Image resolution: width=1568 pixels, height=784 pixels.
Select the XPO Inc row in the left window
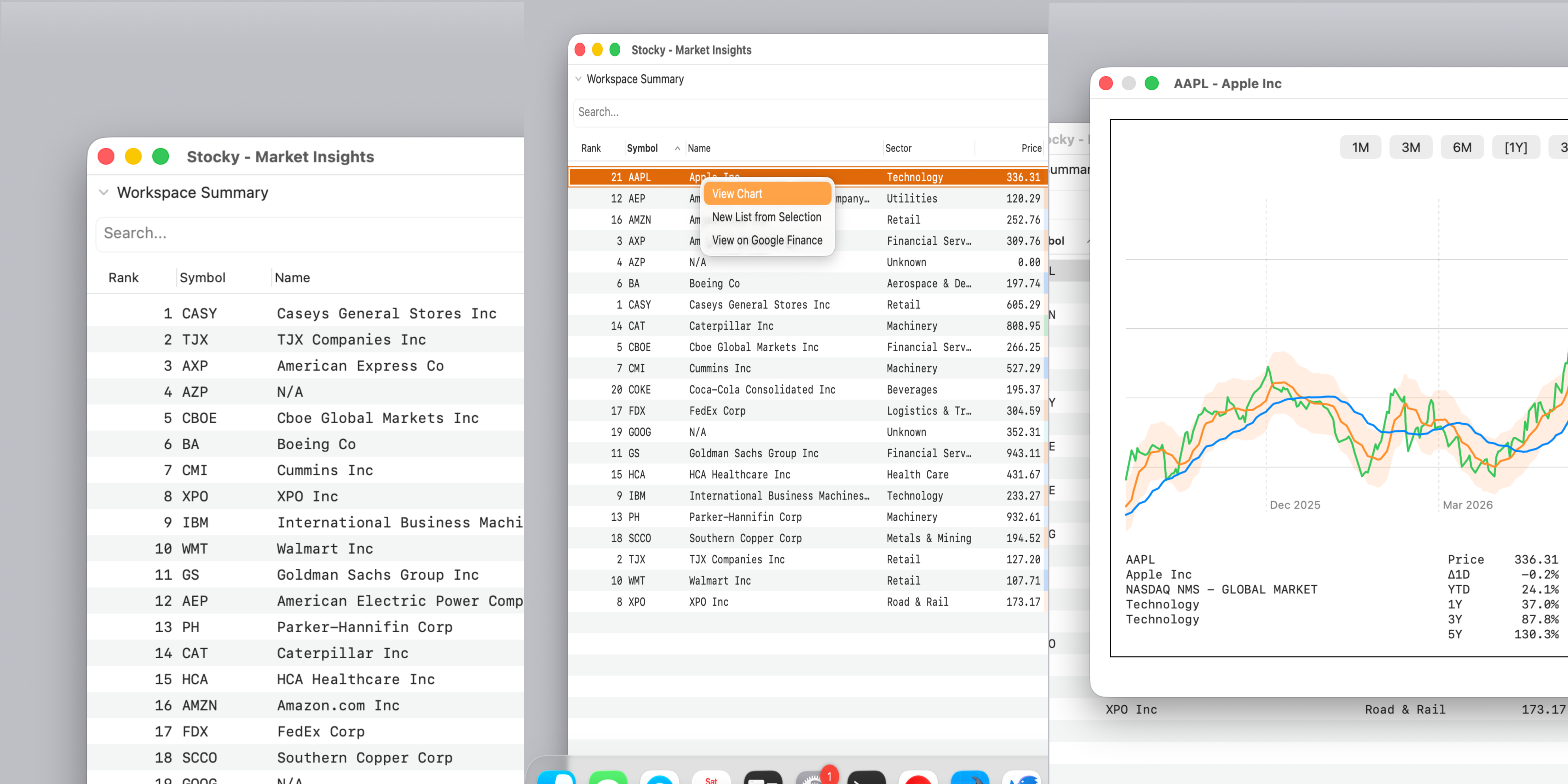pos(305,497)
